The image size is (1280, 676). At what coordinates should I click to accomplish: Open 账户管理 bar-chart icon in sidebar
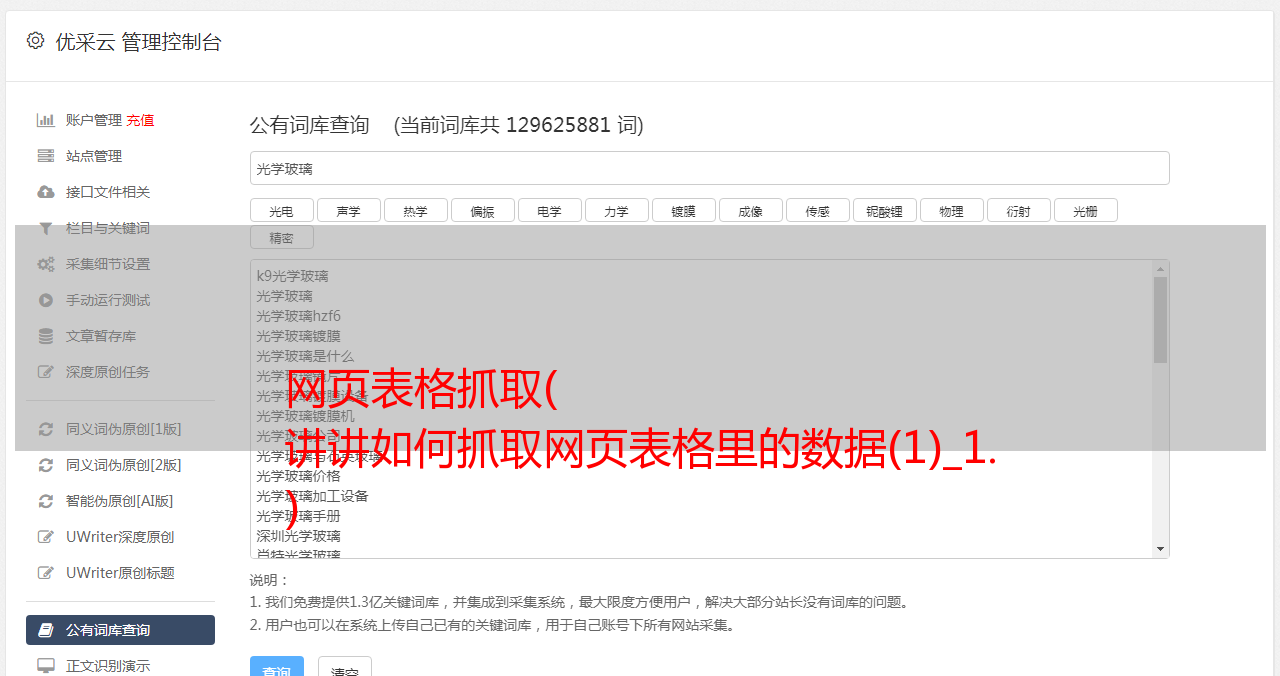45,120
